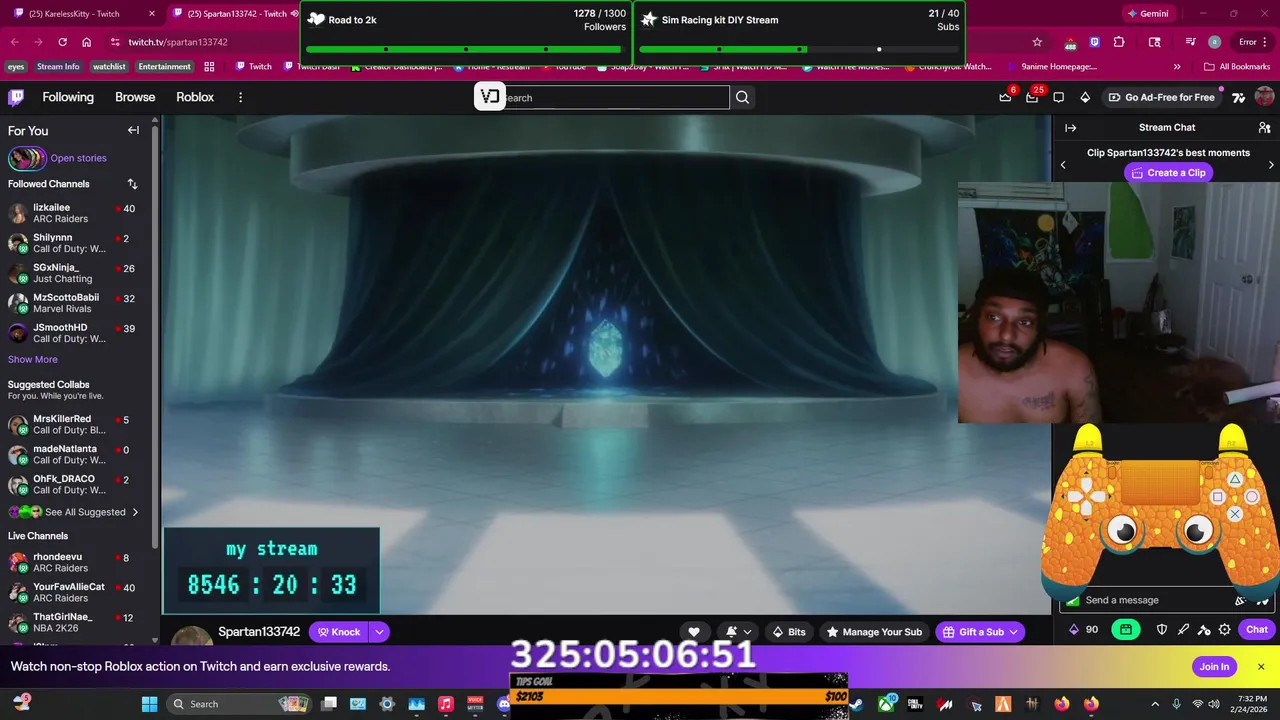This screenshot has width=1280, height=720.
Task: Click the mod tools gavel icon
Action: (1204, 629)
